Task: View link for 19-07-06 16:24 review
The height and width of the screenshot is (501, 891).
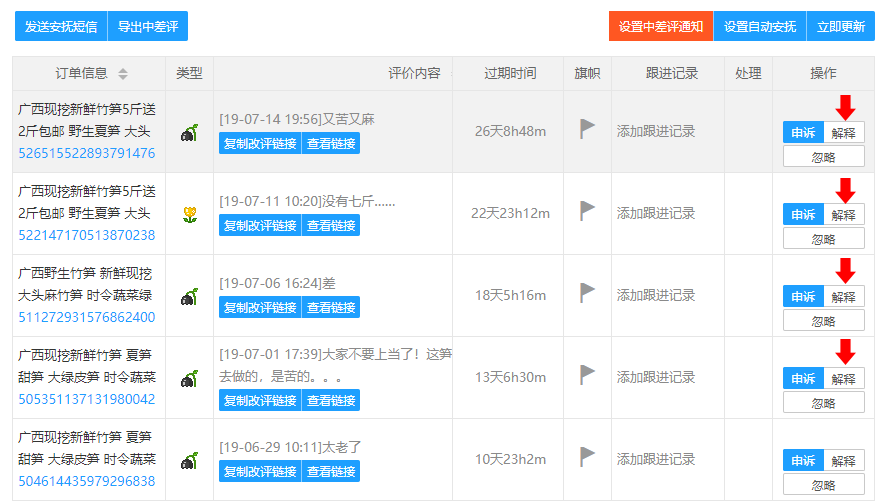Action: pyautogui.click(x=331, y=307)
